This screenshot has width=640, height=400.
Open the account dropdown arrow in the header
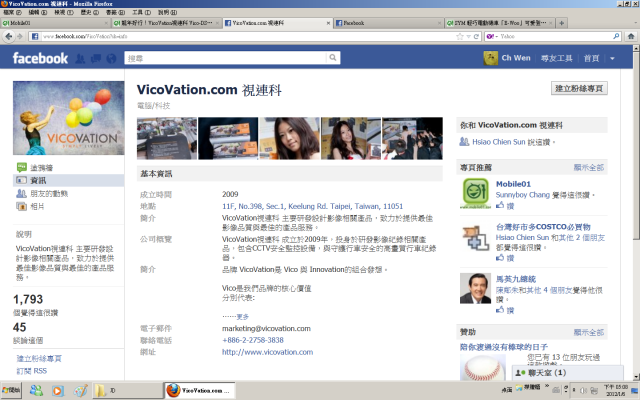612,58
